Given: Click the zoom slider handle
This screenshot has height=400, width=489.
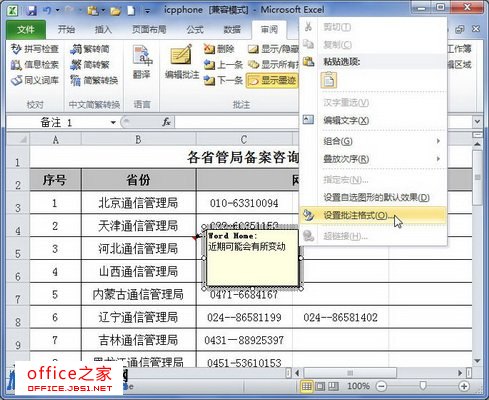Looking at the screenshot, I should (x=423, y=386).
